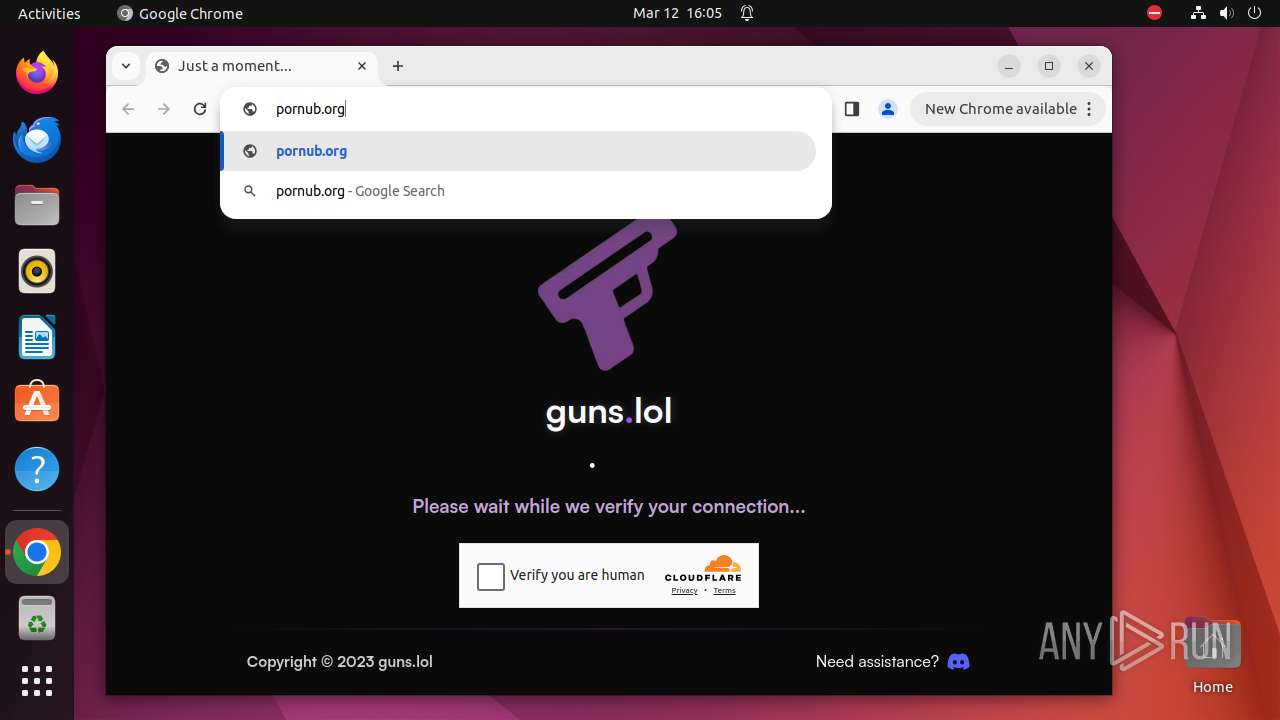Choose the pornub.org Google Search suggestion
Screen dimensions: 1280x720
click(518, 191)
